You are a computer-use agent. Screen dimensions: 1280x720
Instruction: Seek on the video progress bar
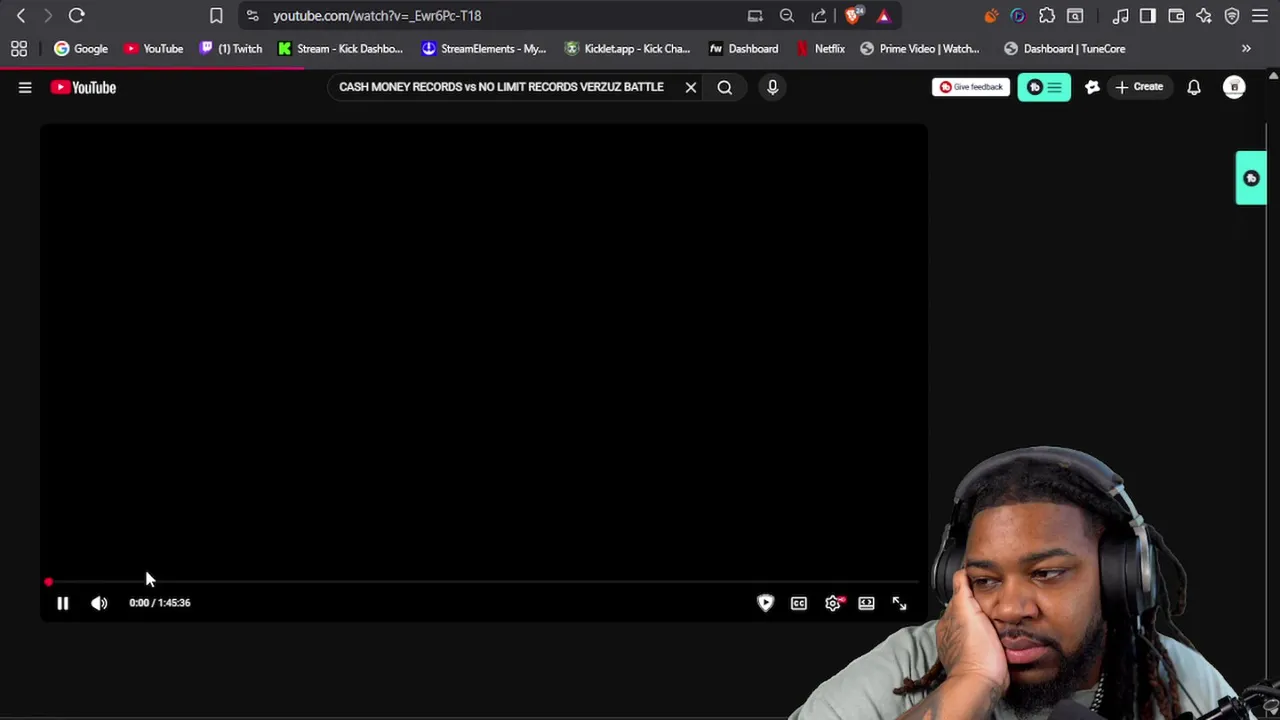pos(484,582)
